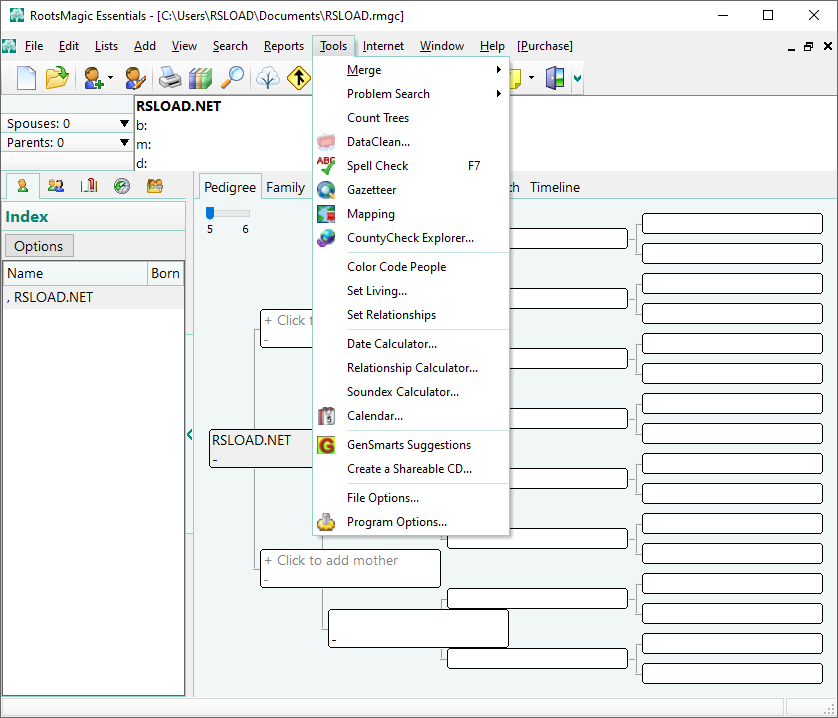Click the Spell Check ABC icon
Viewport: 838px width, 718px height.
(326, 166)
